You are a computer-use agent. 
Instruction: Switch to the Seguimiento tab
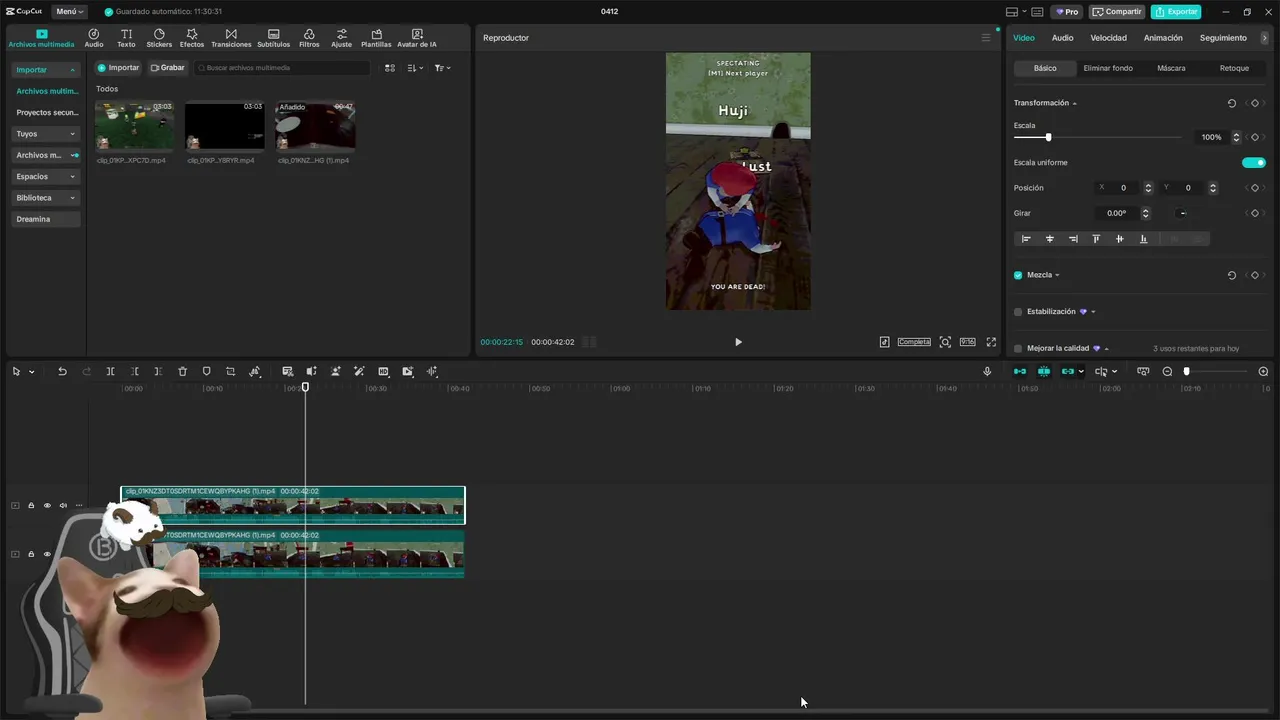click(x=1223, y=38)
